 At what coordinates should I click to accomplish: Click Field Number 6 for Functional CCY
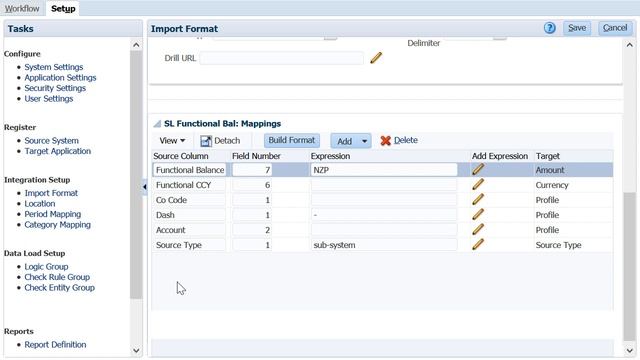pyautogui.click(x=252, y=185)
